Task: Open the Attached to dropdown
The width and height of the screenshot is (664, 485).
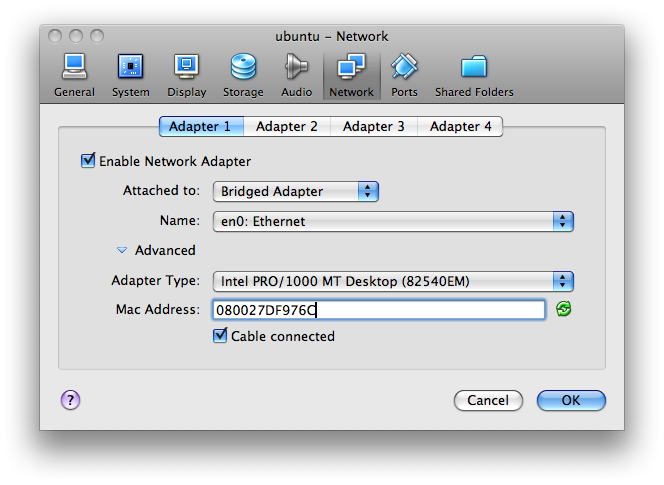Action: tap(296, 191)
